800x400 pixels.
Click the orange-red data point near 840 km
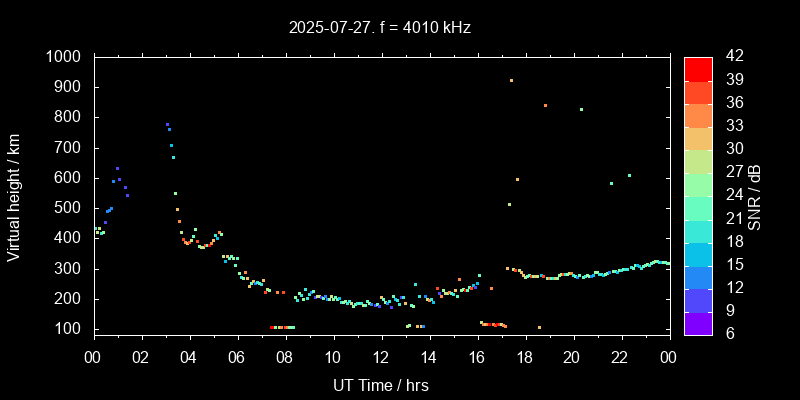click(545, 105)
